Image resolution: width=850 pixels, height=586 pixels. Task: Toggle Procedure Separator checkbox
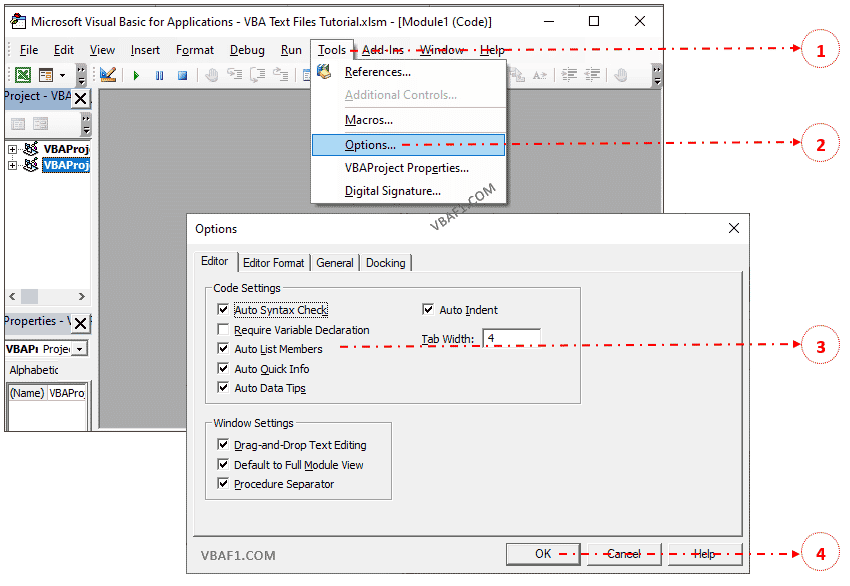223,483
